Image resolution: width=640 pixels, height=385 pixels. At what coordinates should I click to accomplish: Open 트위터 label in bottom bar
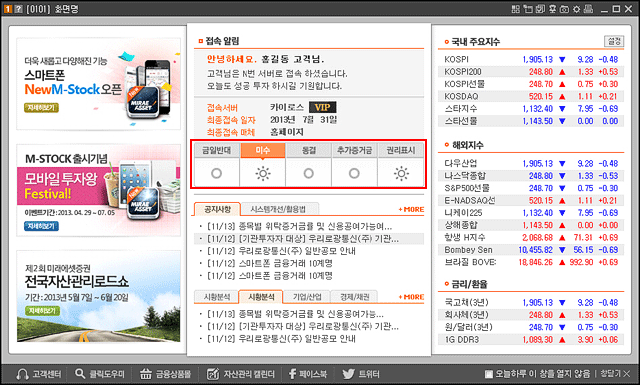pyautogui.click(x=369, y=374)
